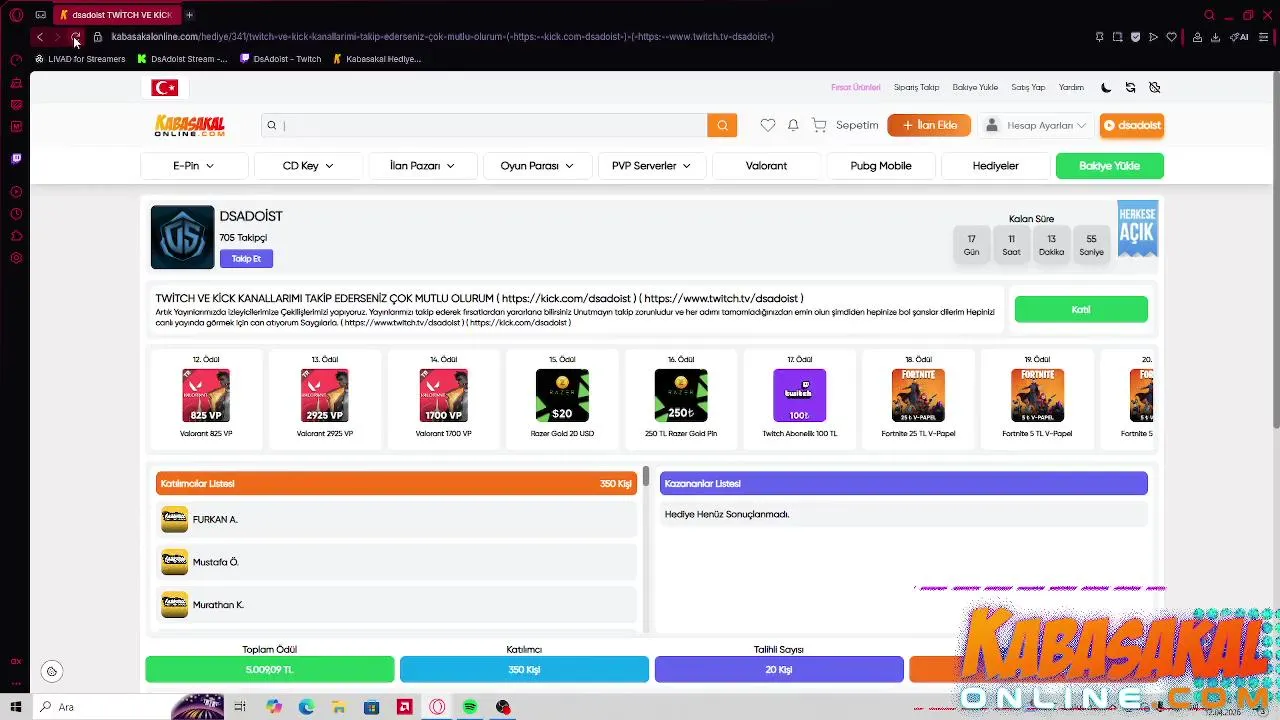The image size is (1280, 720).
Task: Click the Valorant 825 VP prize thumbnail
Action: click(206, 396)
